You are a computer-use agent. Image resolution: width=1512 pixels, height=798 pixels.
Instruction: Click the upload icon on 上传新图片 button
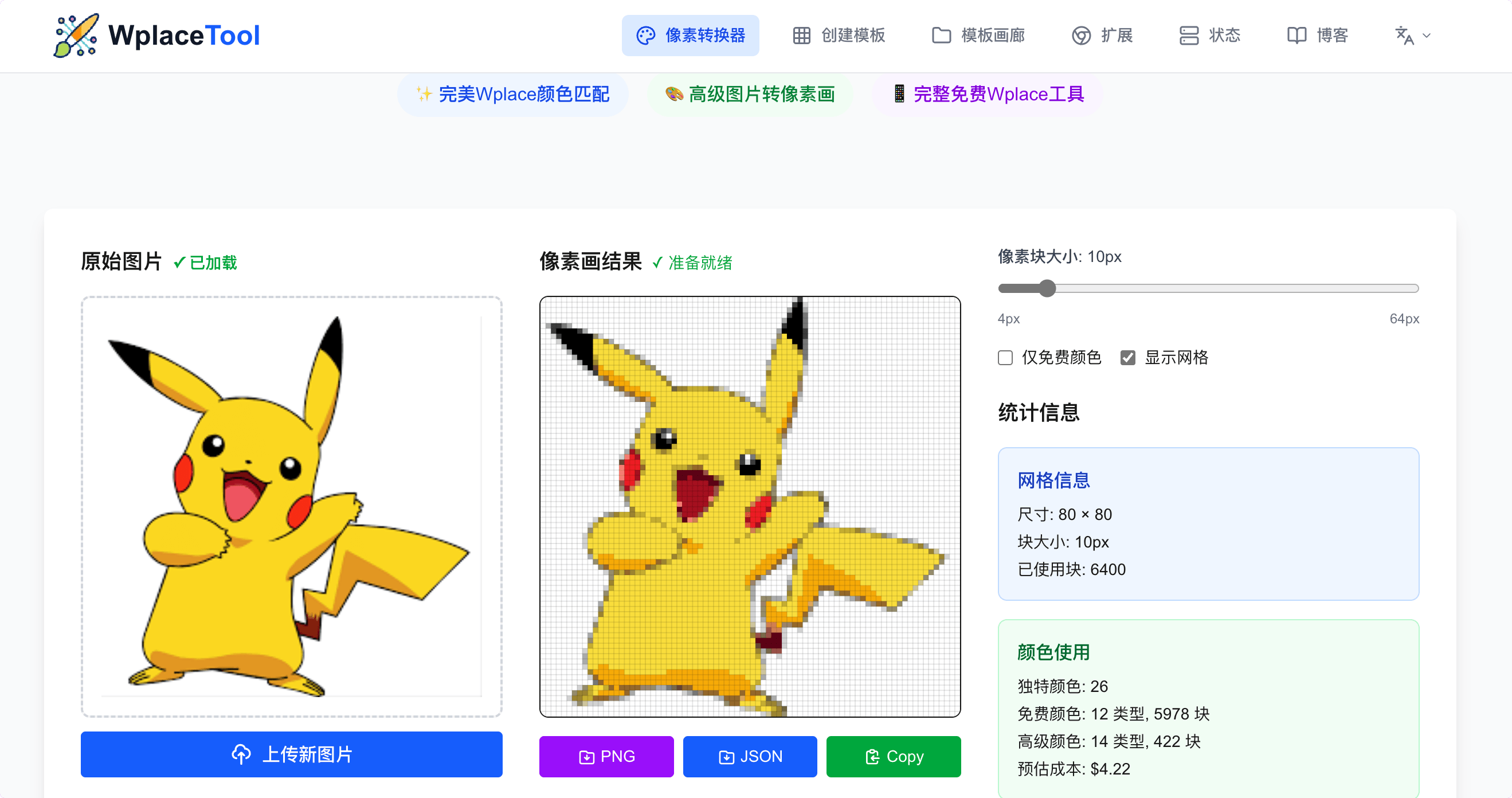(x=242, y=755)
